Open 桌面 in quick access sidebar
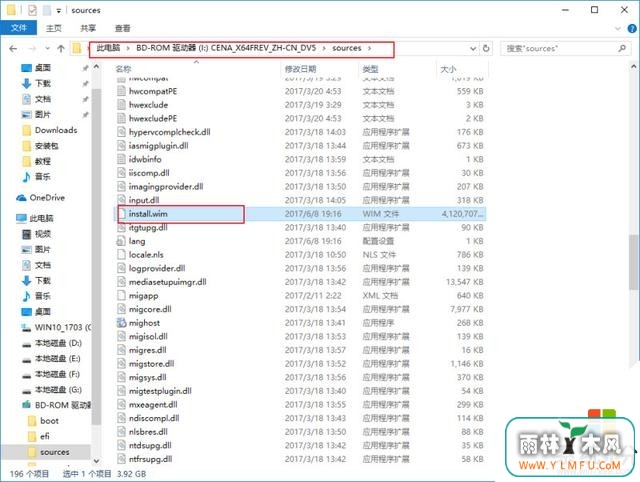 click(42, 68)
